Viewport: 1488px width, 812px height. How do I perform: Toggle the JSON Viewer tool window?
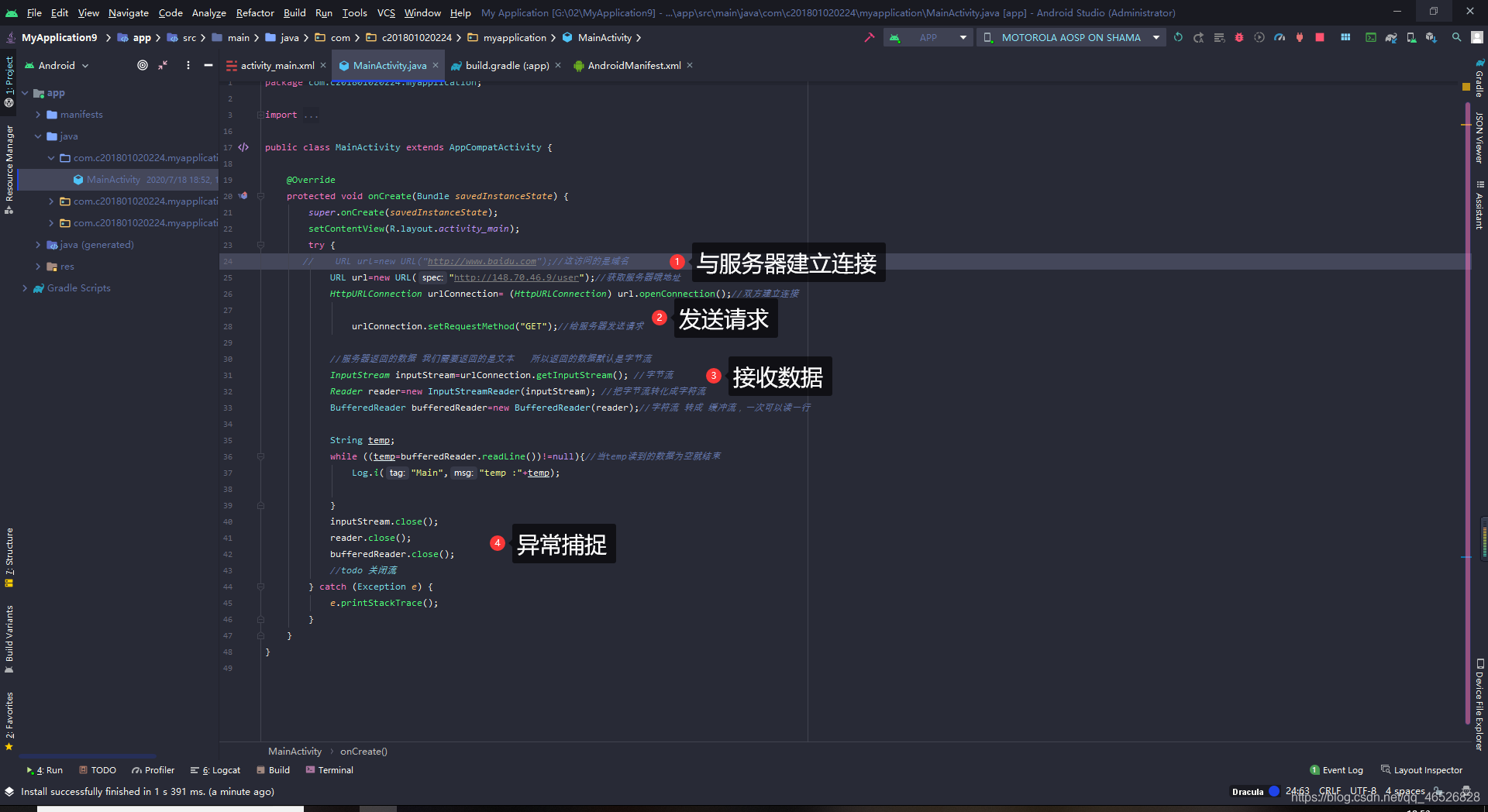pyautogui.click(x=1479, y=138)
